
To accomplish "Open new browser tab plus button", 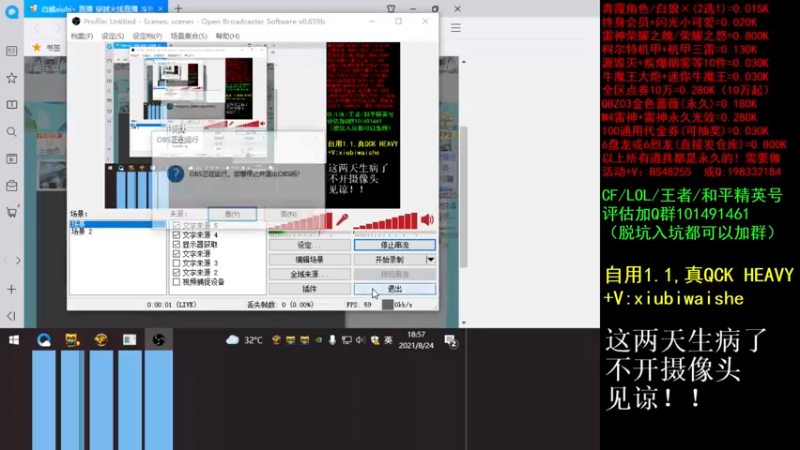I will point(178,9).
